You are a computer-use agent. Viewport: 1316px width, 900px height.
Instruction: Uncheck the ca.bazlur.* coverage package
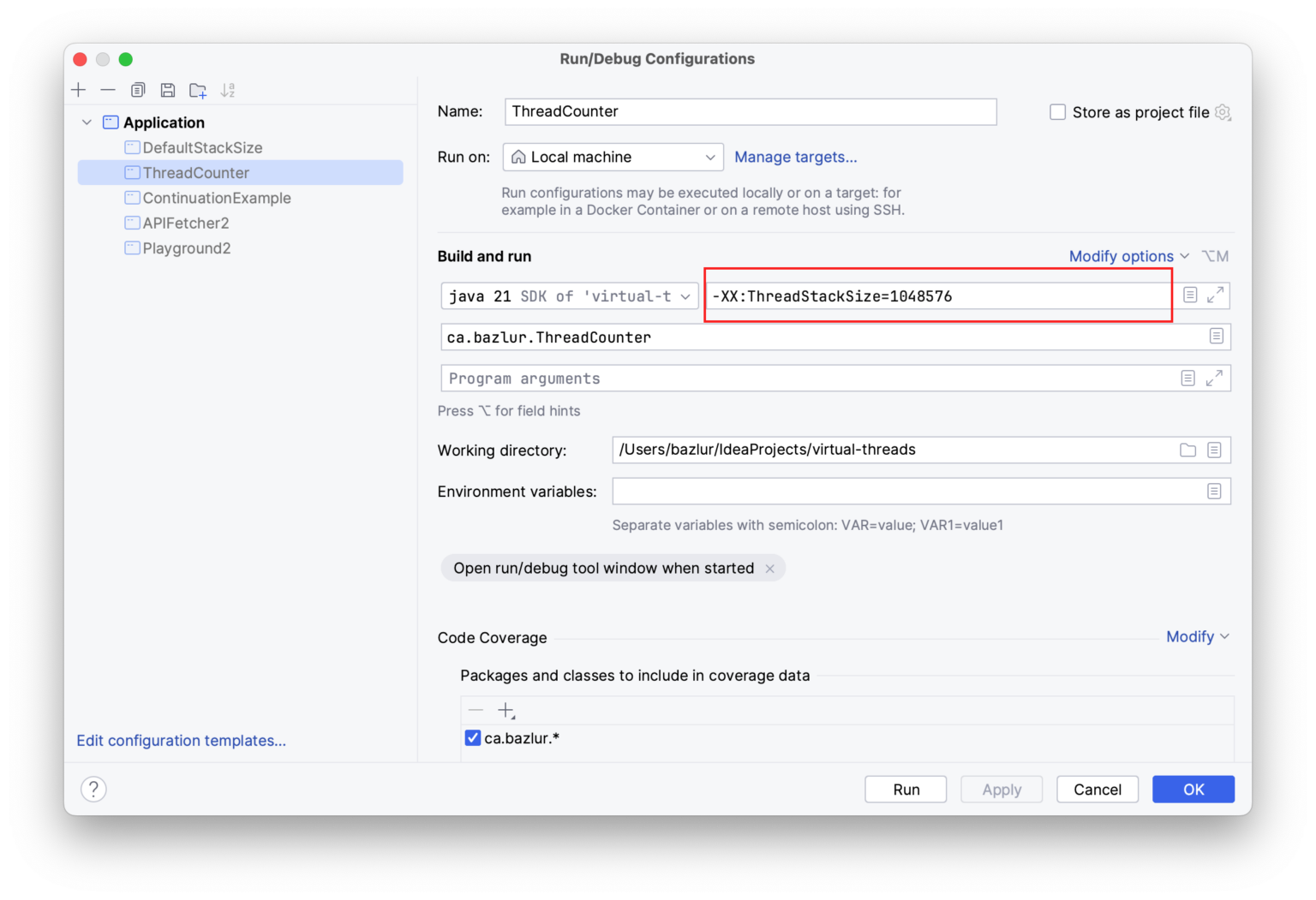click(x=473, y=737)
